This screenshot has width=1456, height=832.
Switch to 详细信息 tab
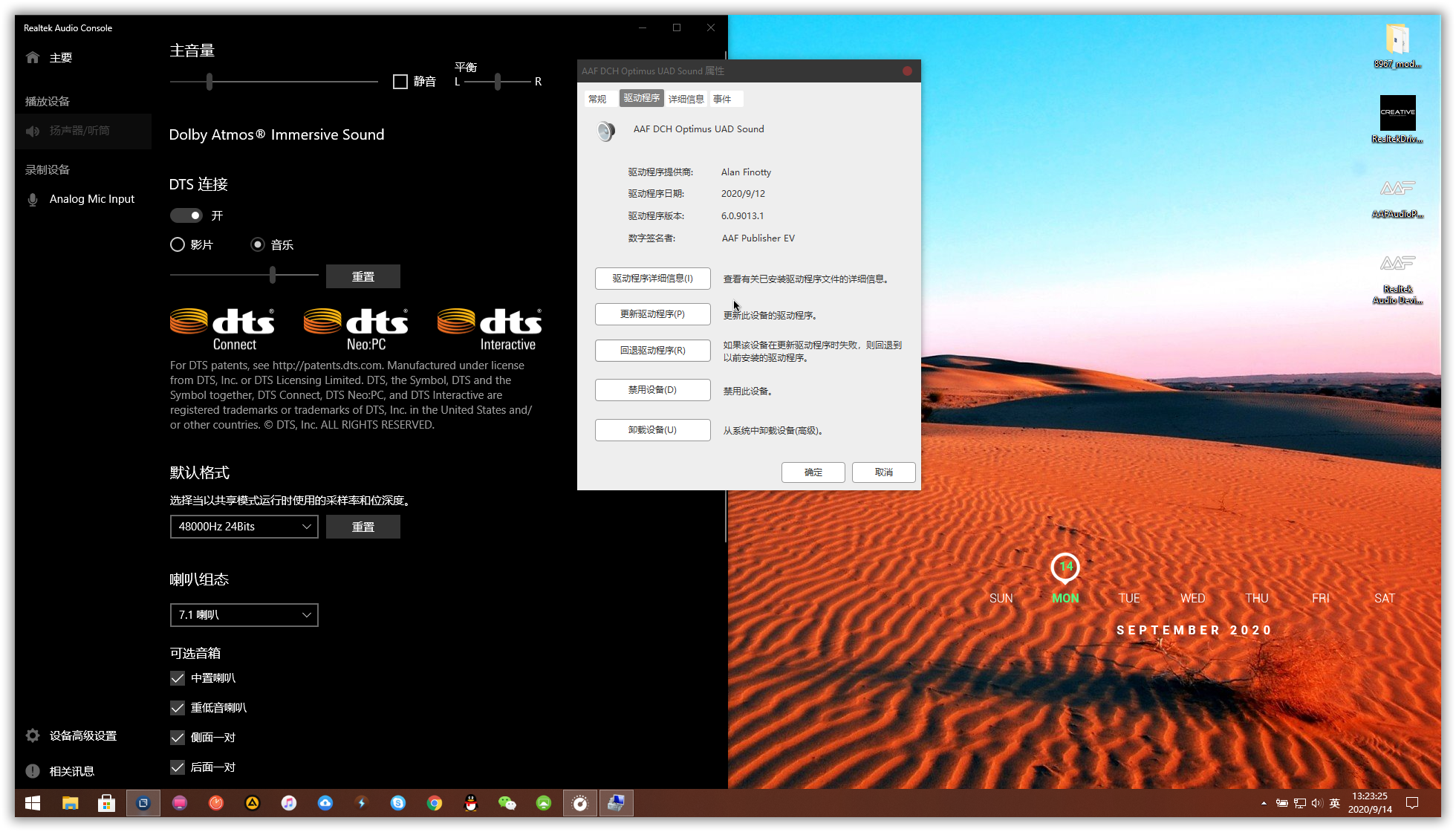pos(686,99)
